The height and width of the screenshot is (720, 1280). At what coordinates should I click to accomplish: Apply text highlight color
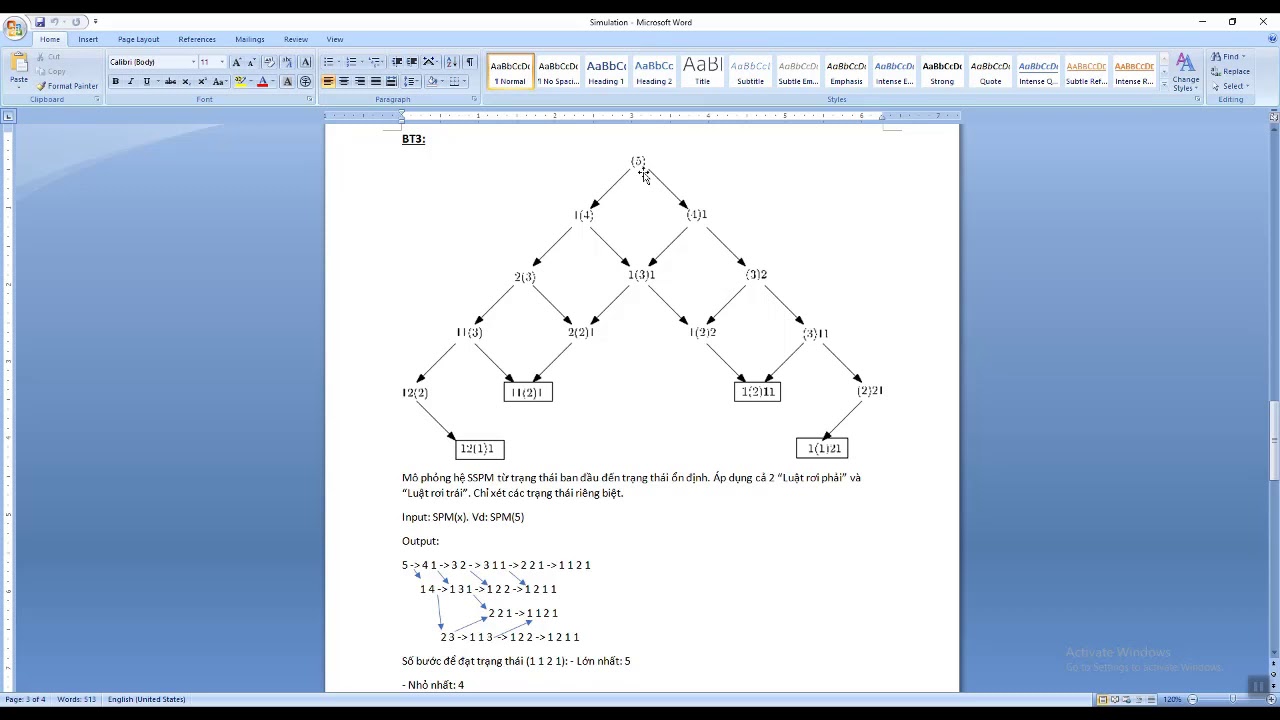coord(240,82)
